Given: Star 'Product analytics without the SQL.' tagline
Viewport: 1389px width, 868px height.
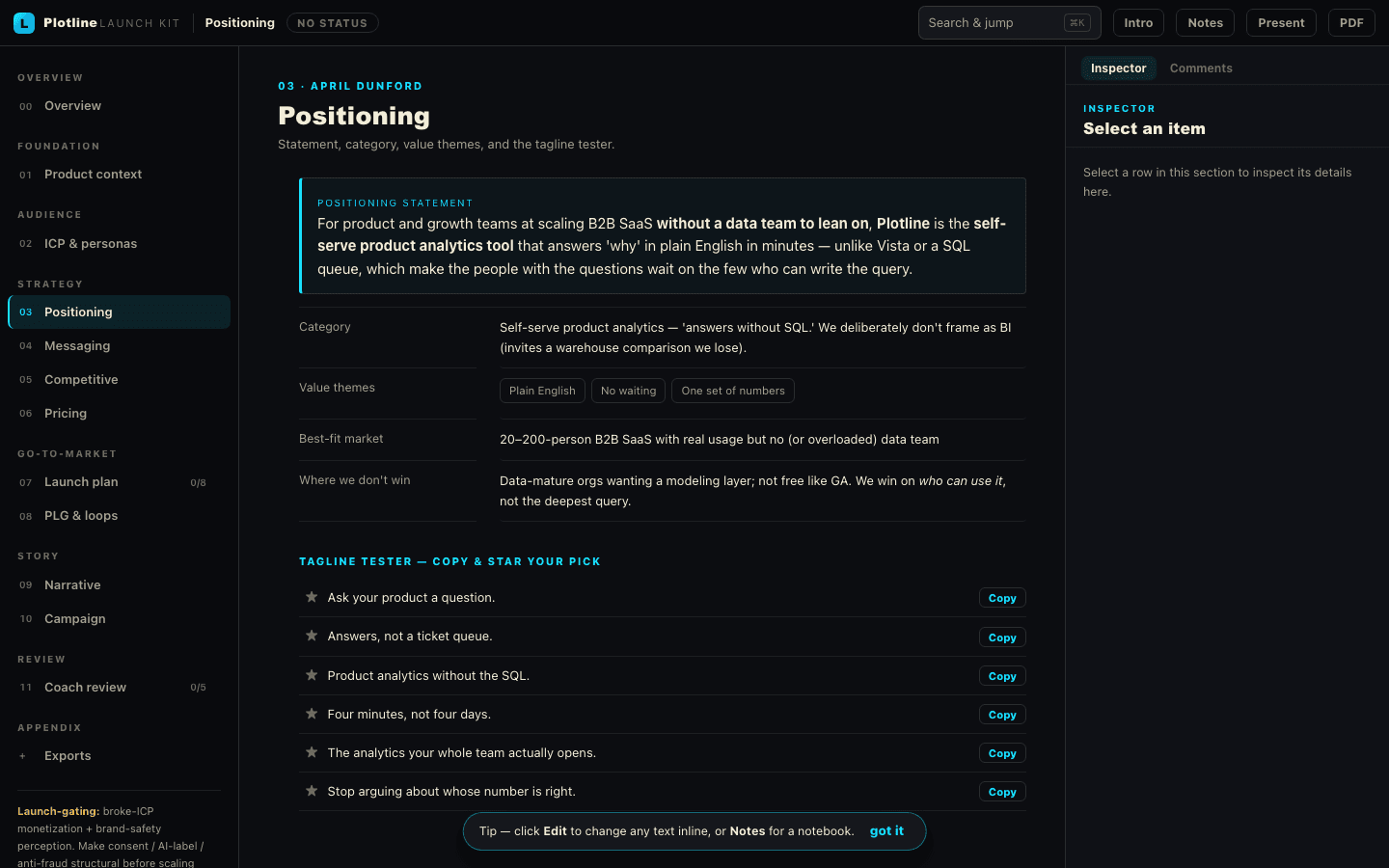Looking at the screenshot, I should click(312, 675).
